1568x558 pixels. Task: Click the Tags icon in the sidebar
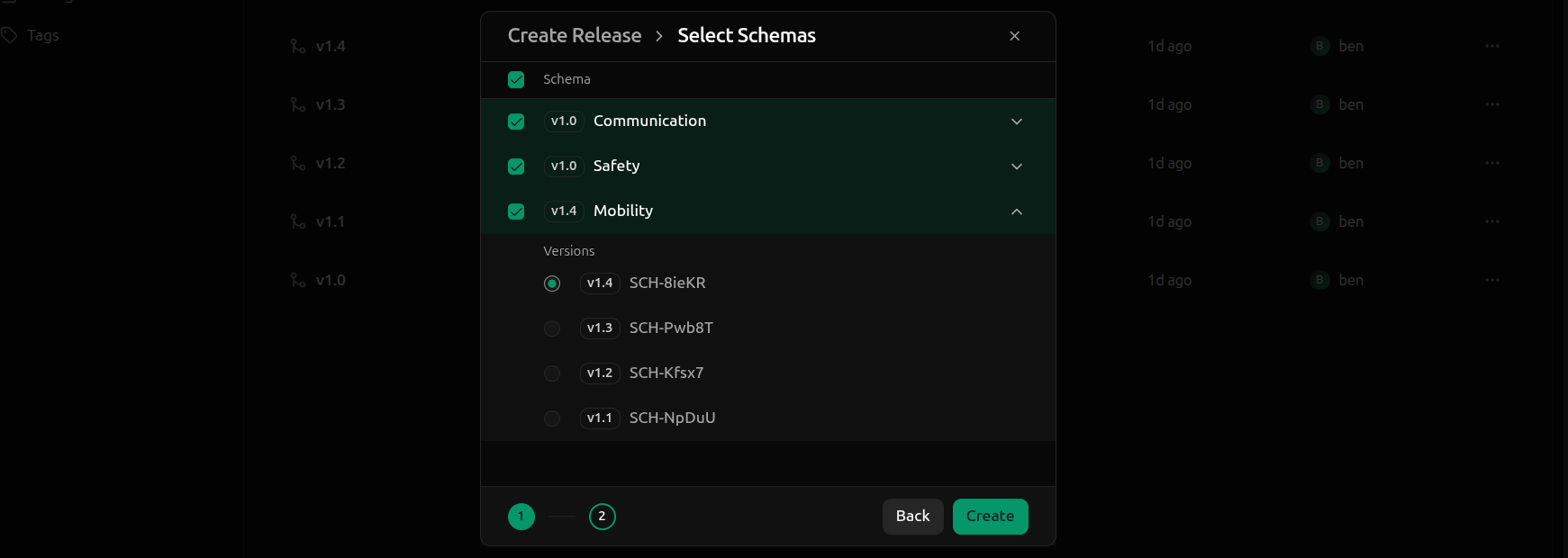click(10, 35)
